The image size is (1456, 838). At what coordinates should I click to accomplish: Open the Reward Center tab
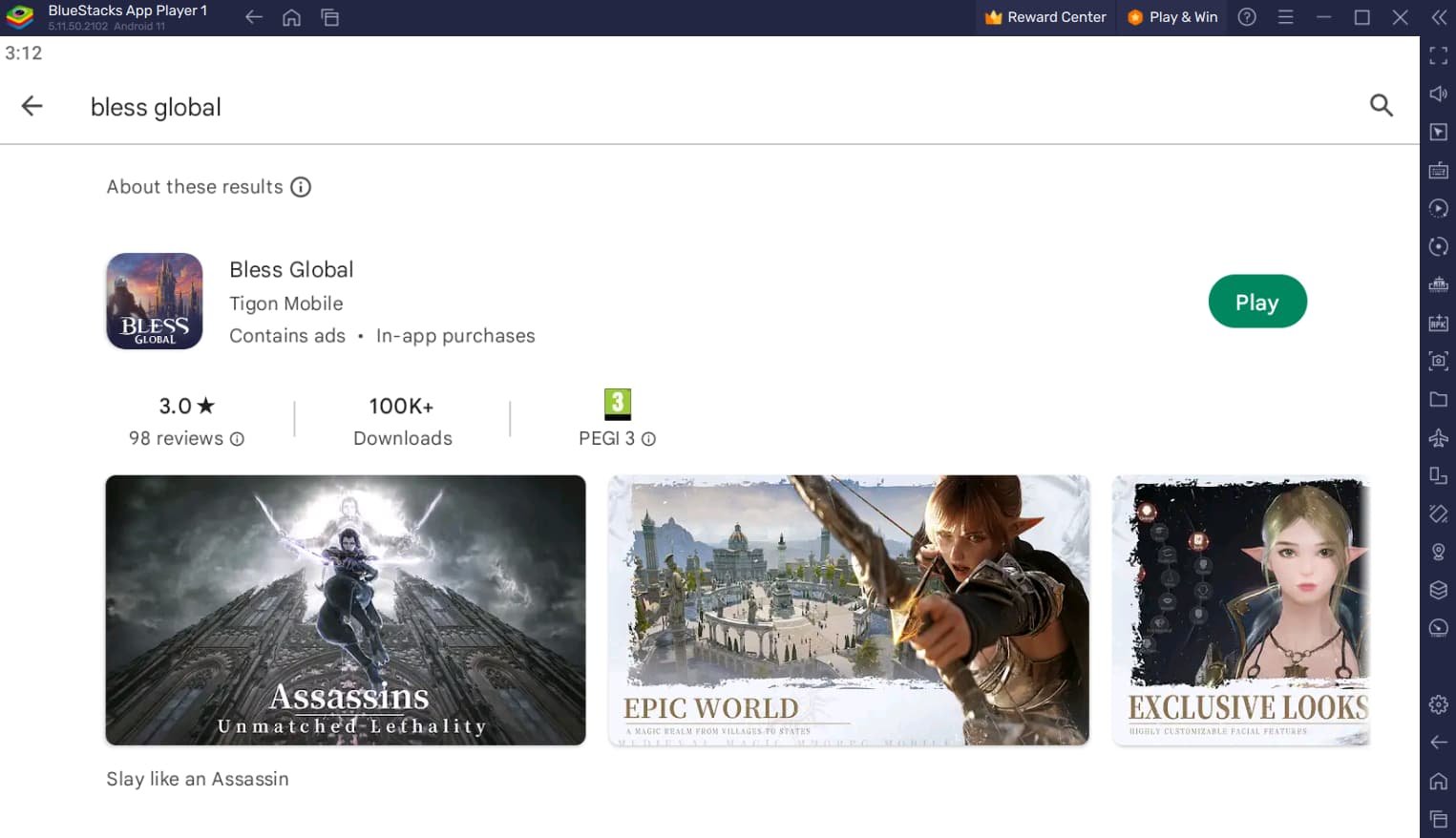(1045, 17)
